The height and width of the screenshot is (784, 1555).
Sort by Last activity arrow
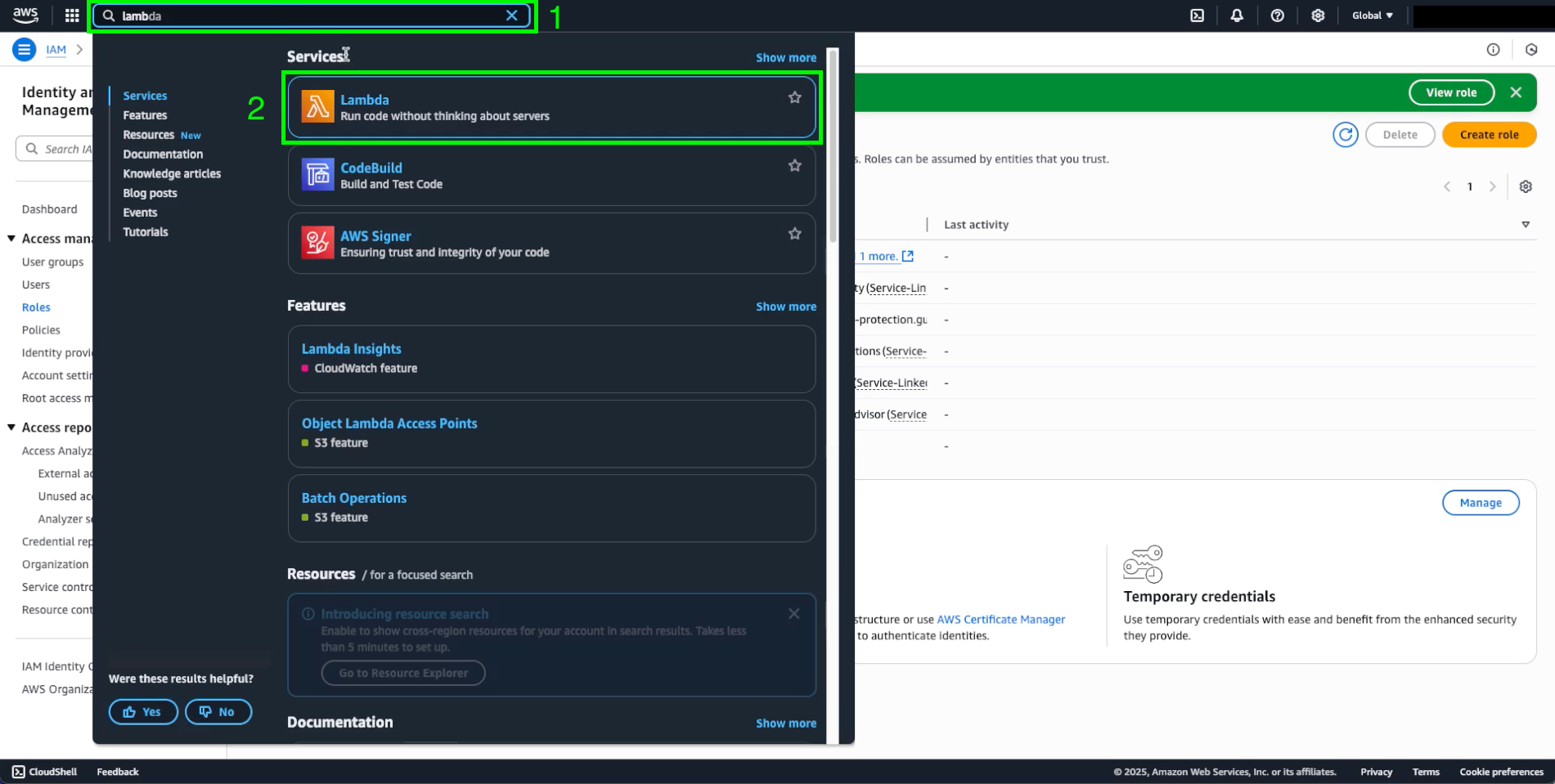(1526, 225)
